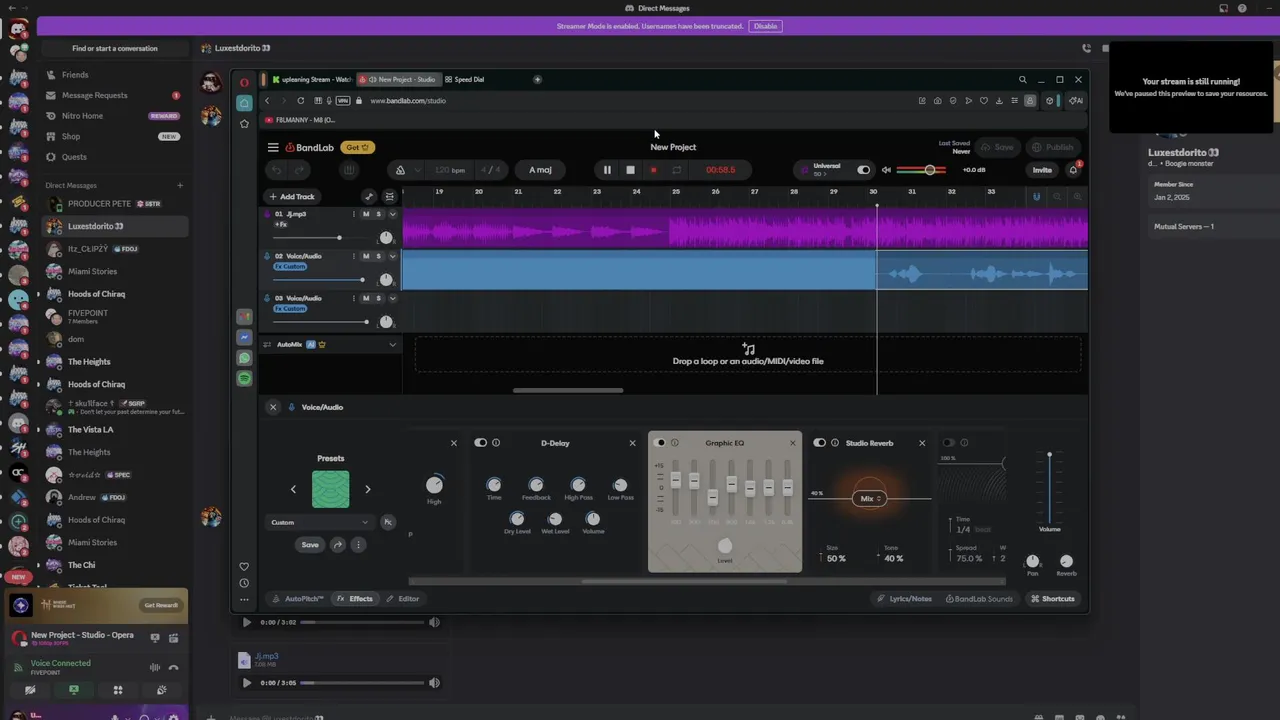Image resolution: width=1280 pixels, height=720 pixels.
Task: Click the red record button
Action: (x=653, y=170)
